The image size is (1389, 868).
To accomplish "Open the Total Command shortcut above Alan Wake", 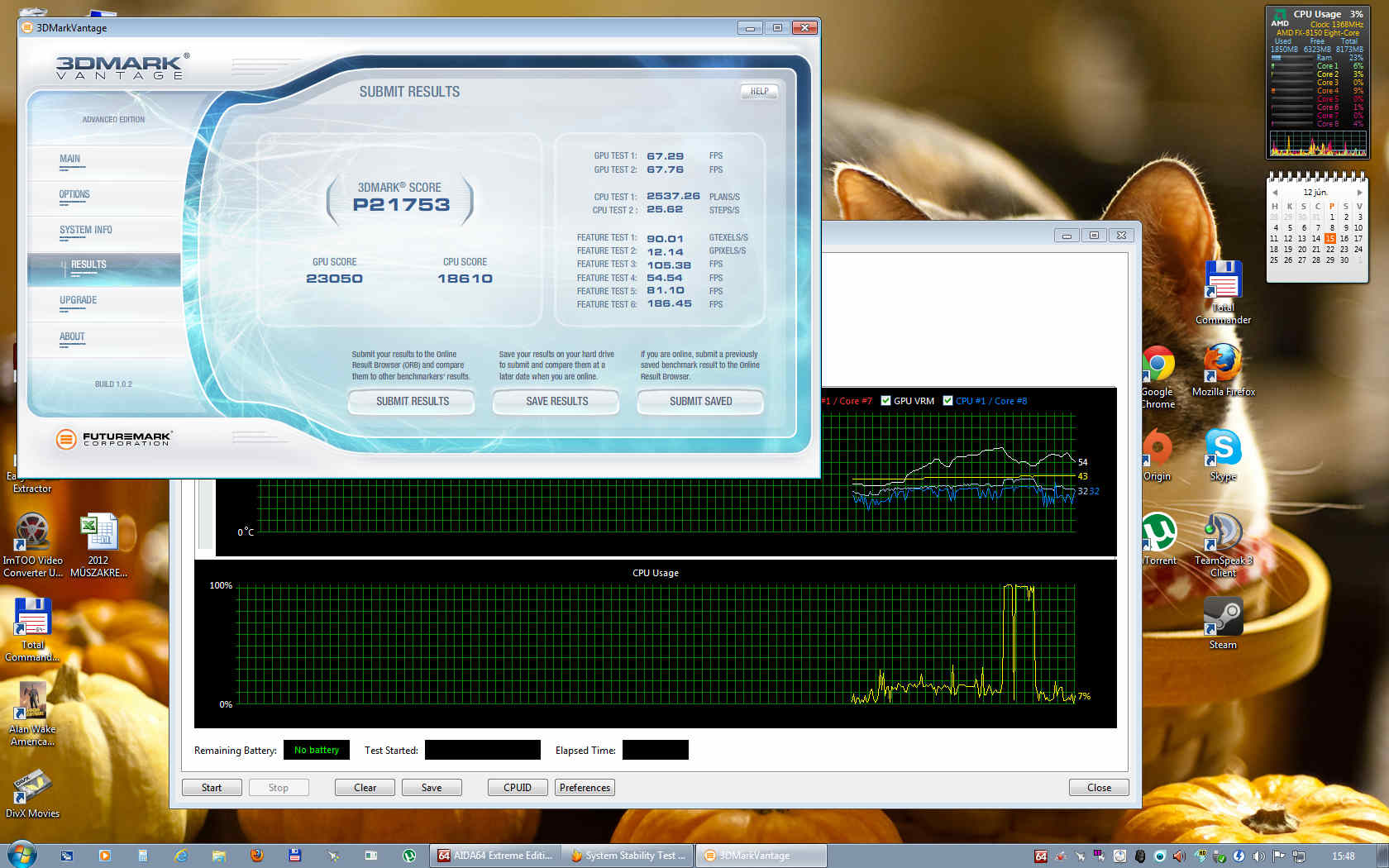I will click(32, 629).
